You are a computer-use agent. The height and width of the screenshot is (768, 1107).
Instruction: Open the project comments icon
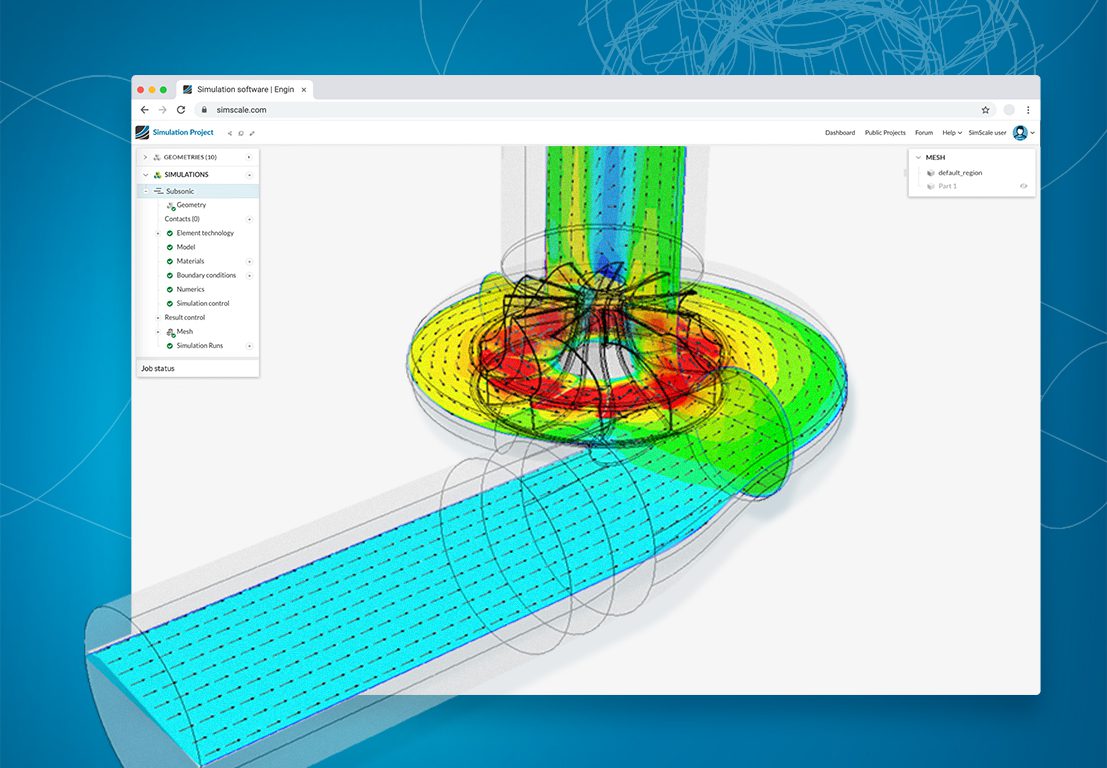tap(241, 133)
